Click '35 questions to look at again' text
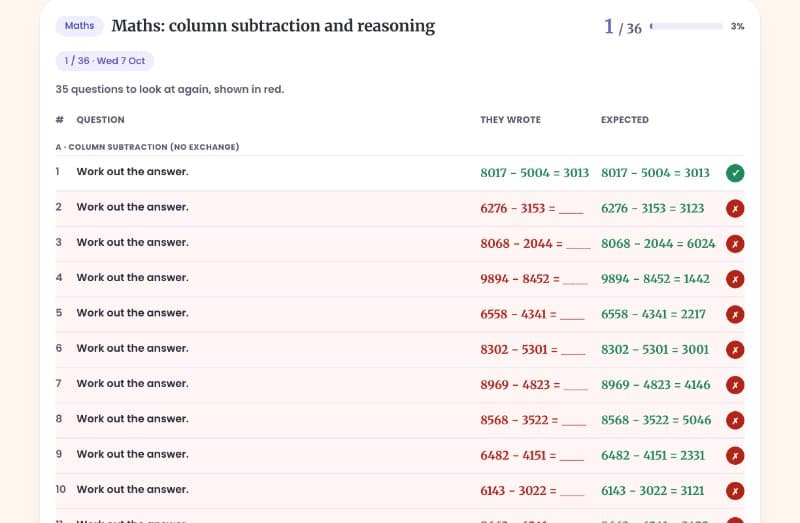 169,89
